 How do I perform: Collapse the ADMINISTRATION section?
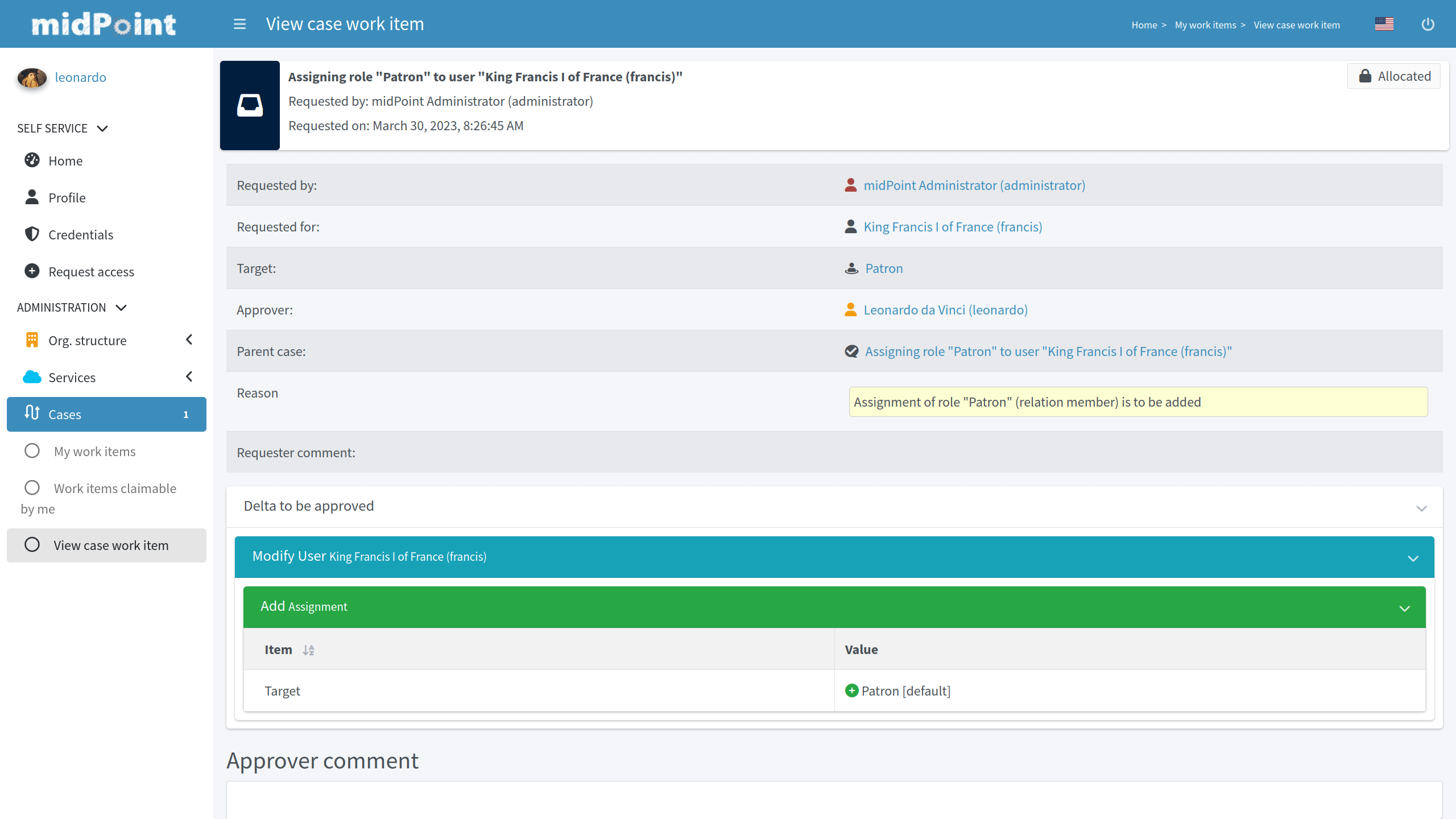click(x=121, y=308)
